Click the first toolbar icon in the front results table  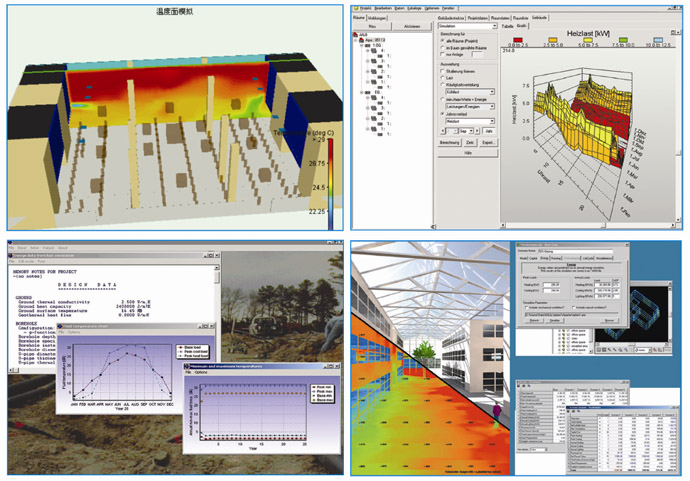(x=568, y=411)
